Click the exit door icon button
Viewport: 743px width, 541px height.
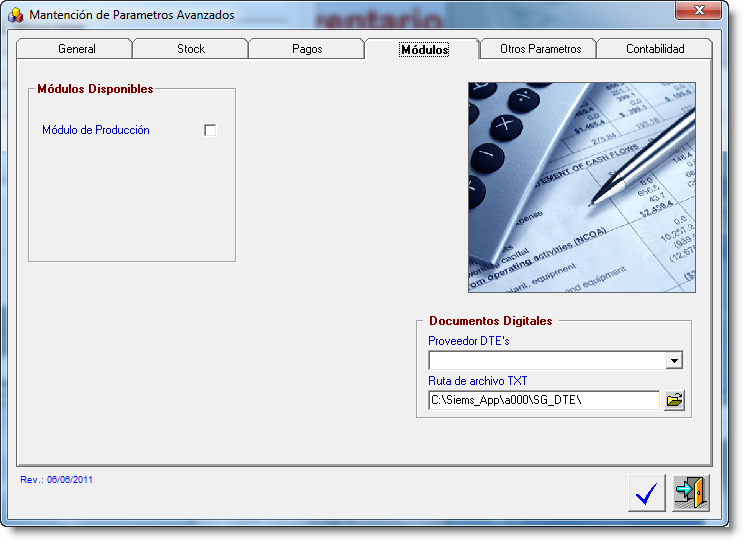pos(691,493)
